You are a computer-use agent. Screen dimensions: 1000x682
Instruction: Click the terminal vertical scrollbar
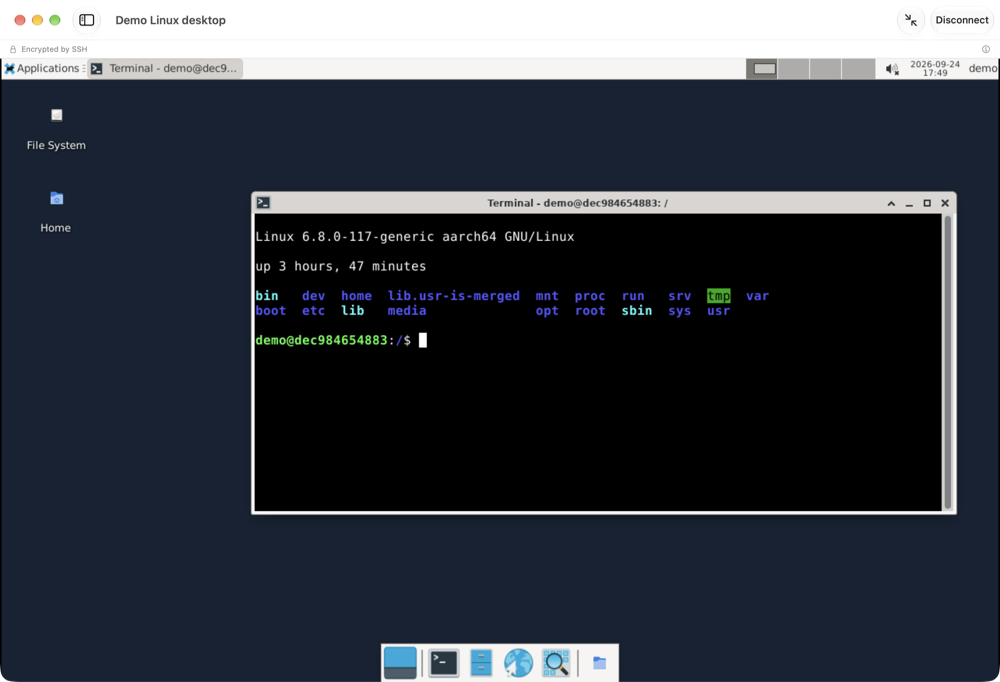(948, 362)
